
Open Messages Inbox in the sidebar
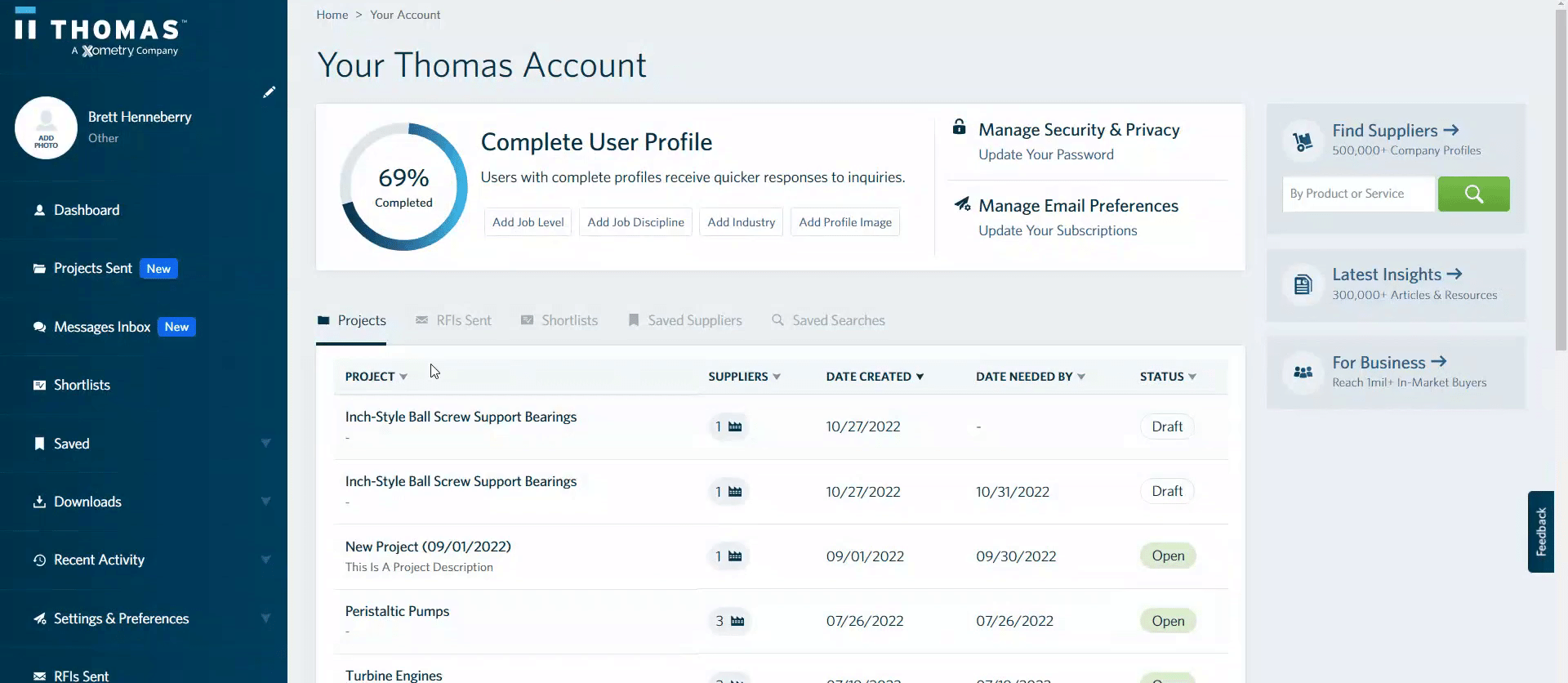tap(102, 327)
